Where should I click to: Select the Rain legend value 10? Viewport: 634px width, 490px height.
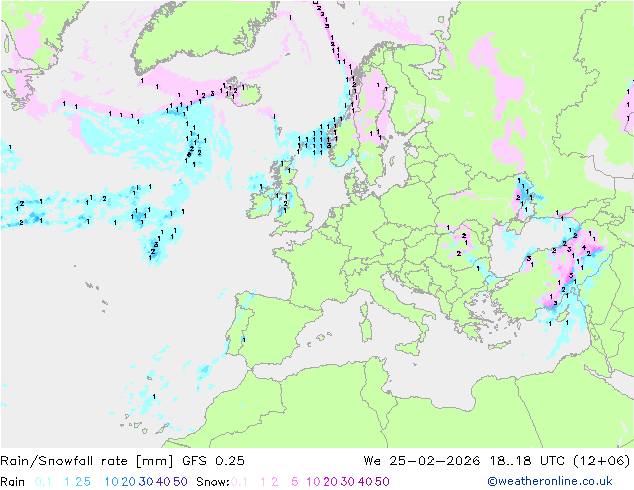[111, 482]
